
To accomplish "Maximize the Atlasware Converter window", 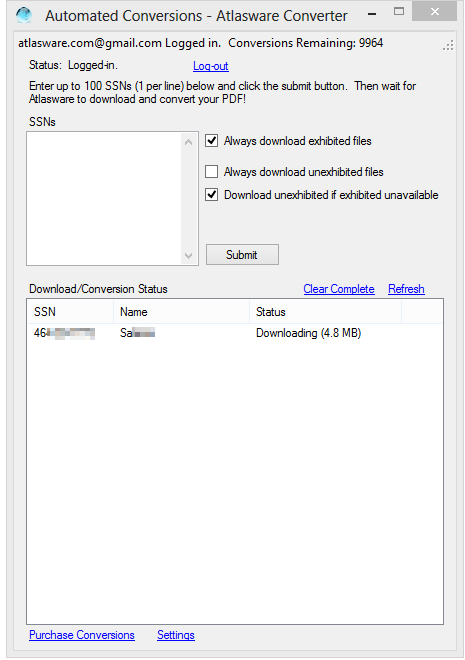I will pyautogui.click(x=399, y=12).
